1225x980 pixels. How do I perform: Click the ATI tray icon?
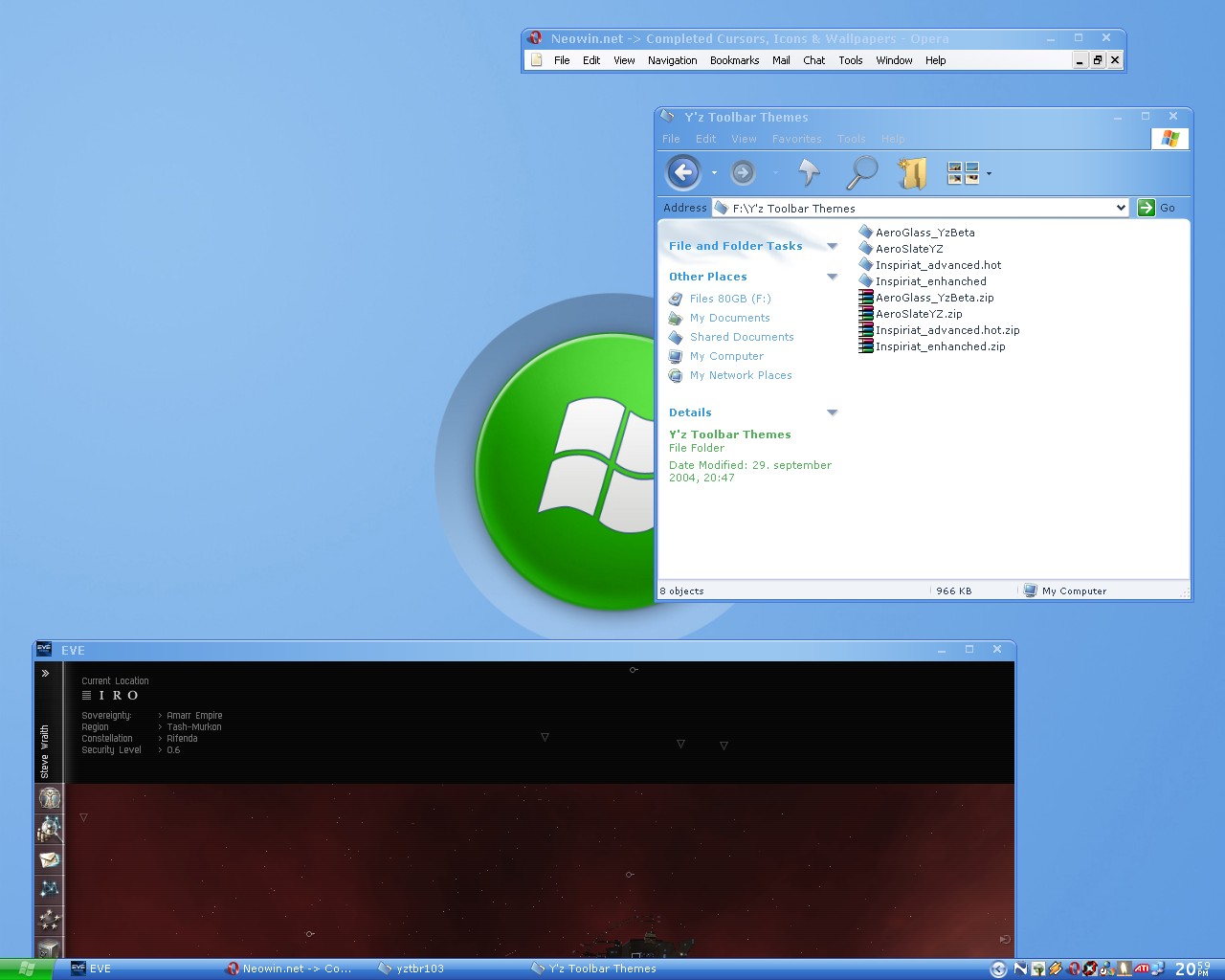point(1141,969)
